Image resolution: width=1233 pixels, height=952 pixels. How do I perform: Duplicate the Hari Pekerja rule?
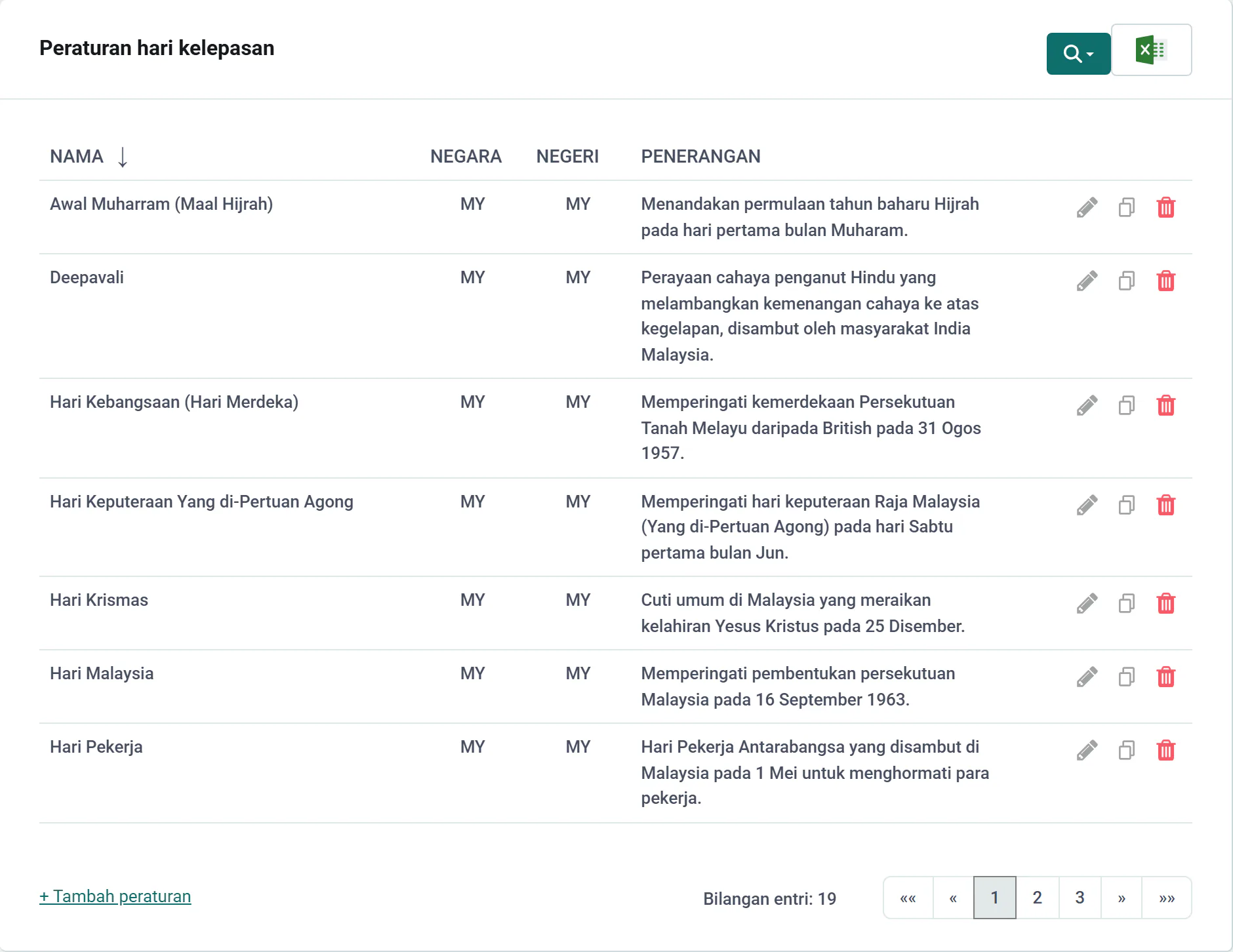[1127, 750]
